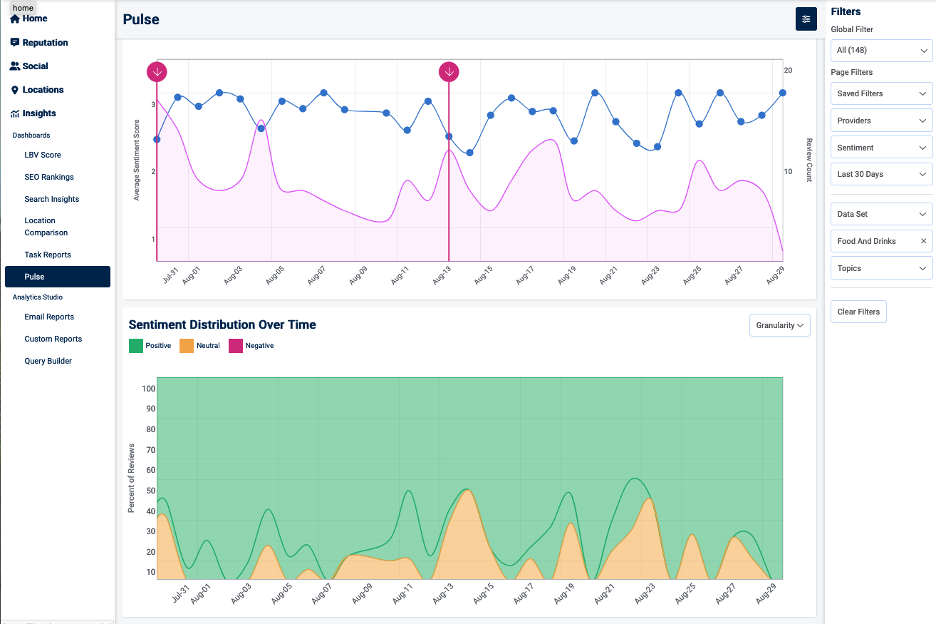936x624 pixels.
Task: Click the Home icon in sidebar
Action: [x=15, y=19]
